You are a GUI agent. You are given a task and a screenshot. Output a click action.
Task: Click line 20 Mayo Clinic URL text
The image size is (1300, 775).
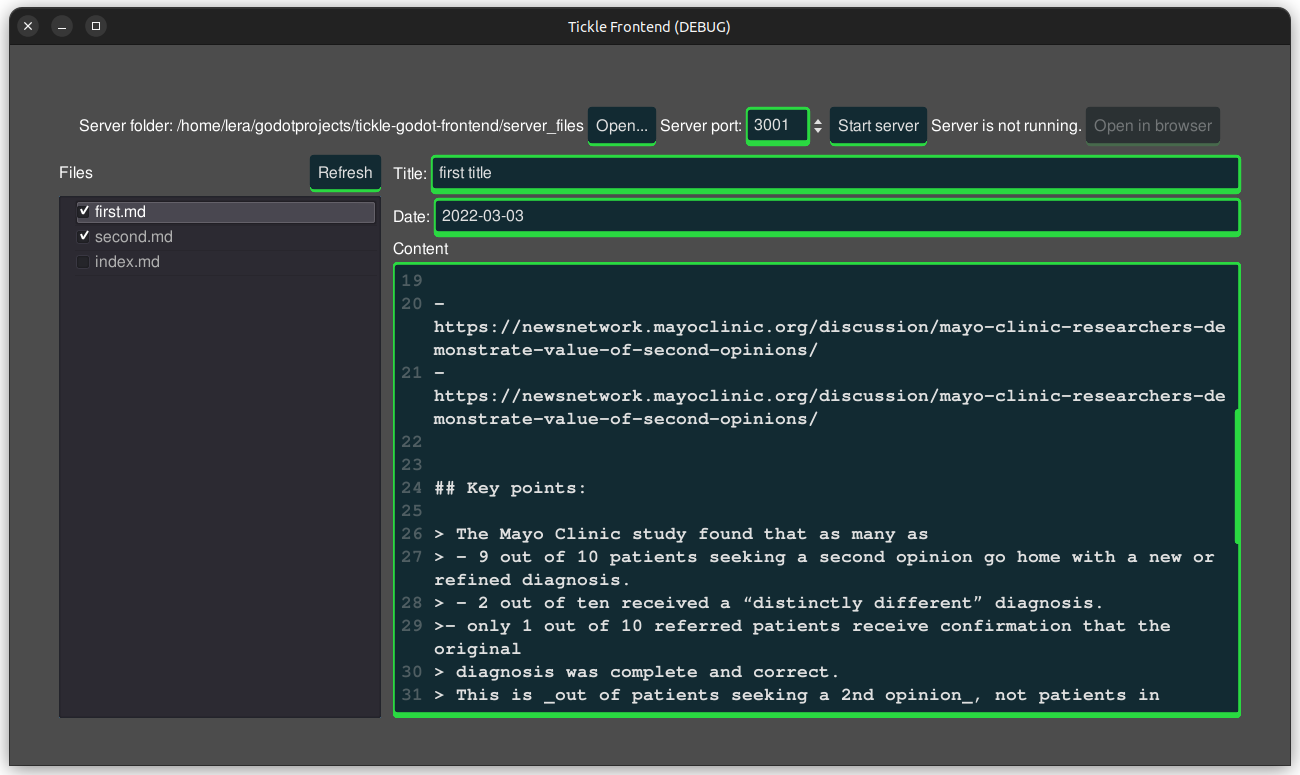828,327
